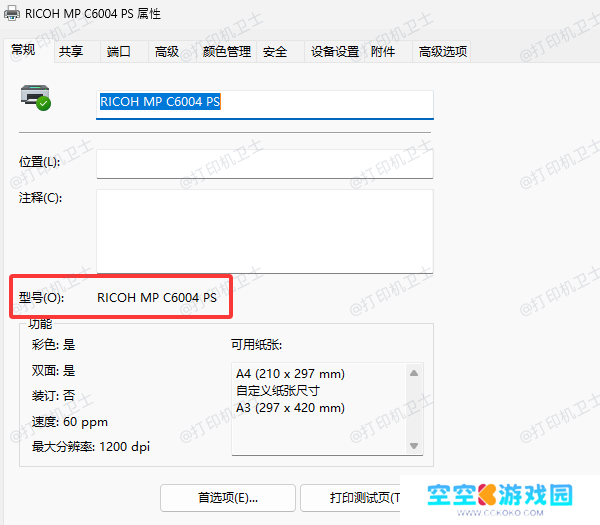Click the 速度: 60 ppm text
The height and width of the screenshot is (525, 600).
70,422
